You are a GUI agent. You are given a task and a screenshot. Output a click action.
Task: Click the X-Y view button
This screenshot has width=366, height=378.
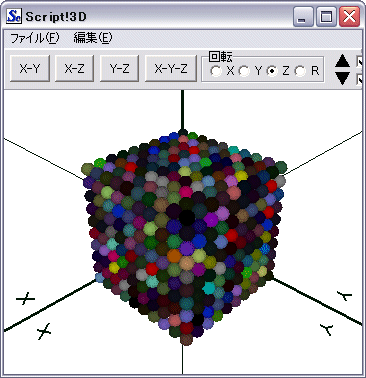coord(30,69)
